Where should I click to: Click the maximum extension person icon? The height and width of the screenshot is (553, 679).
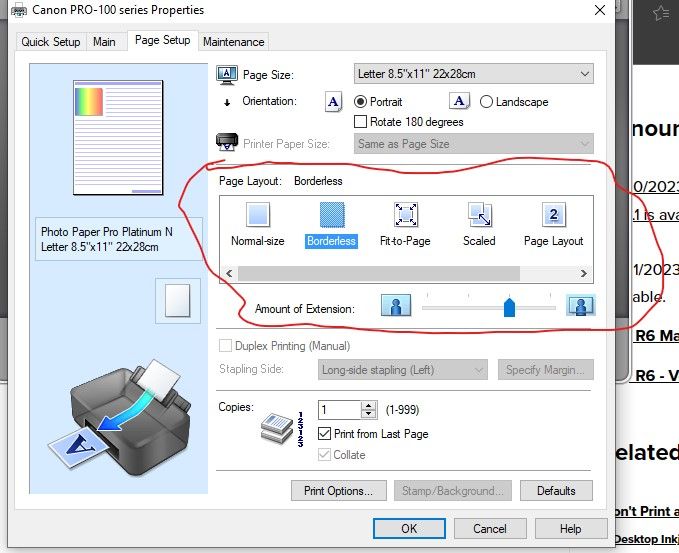(581, 305)
